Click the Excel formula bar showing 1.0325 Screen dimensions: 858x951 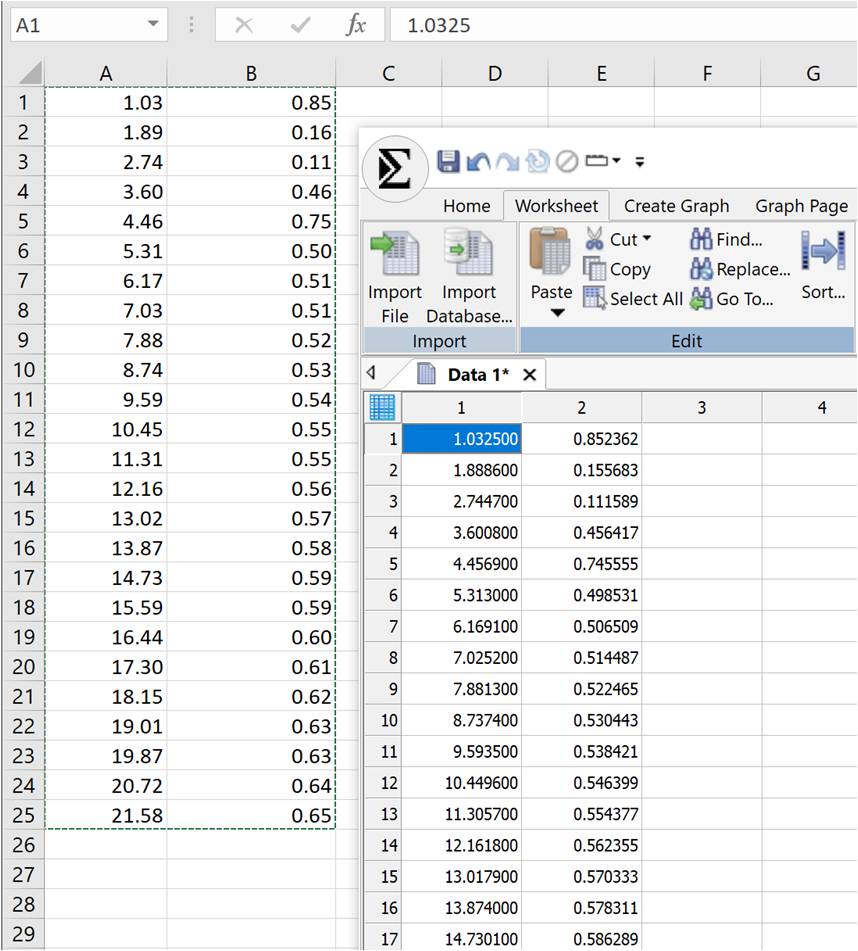click(620, 25)
